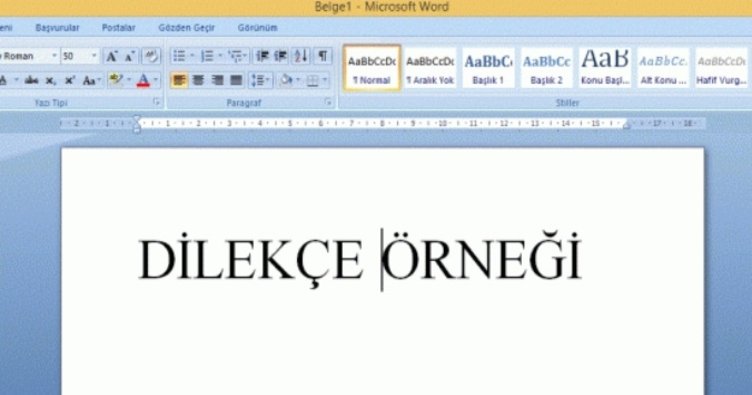Screen dimensions: 752x395
Task: Click the Shrink Font icon
Action: coord(130,57)
